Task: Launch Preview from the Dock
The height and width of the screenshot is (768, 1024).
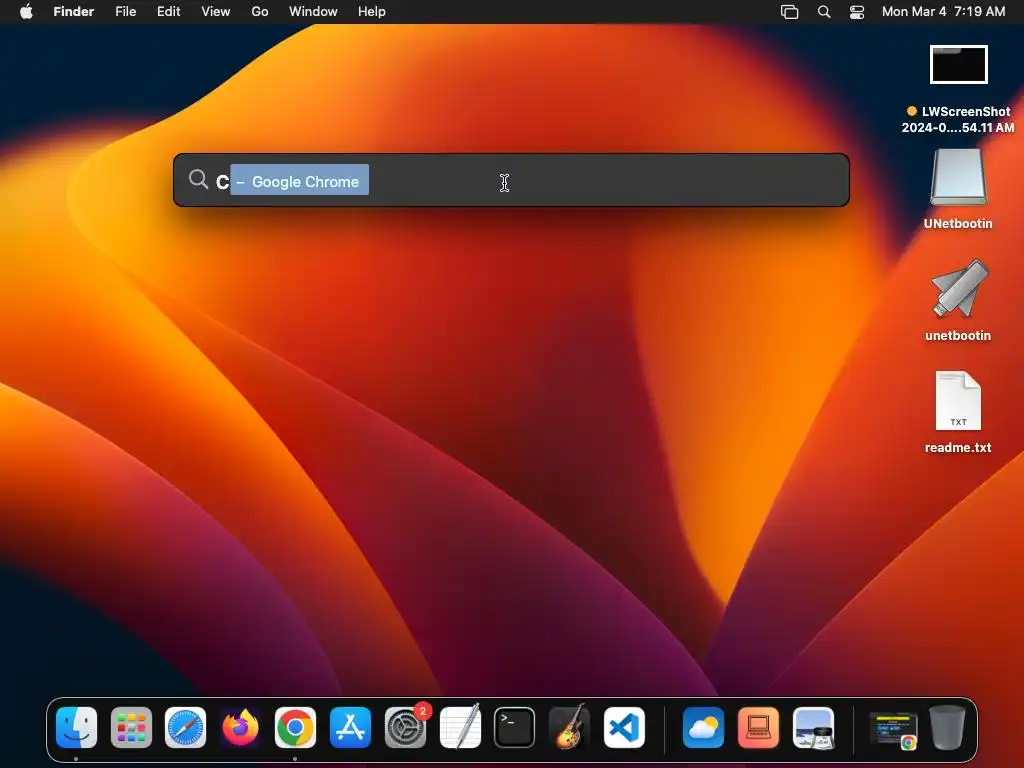Action: (x=813, y=728)
